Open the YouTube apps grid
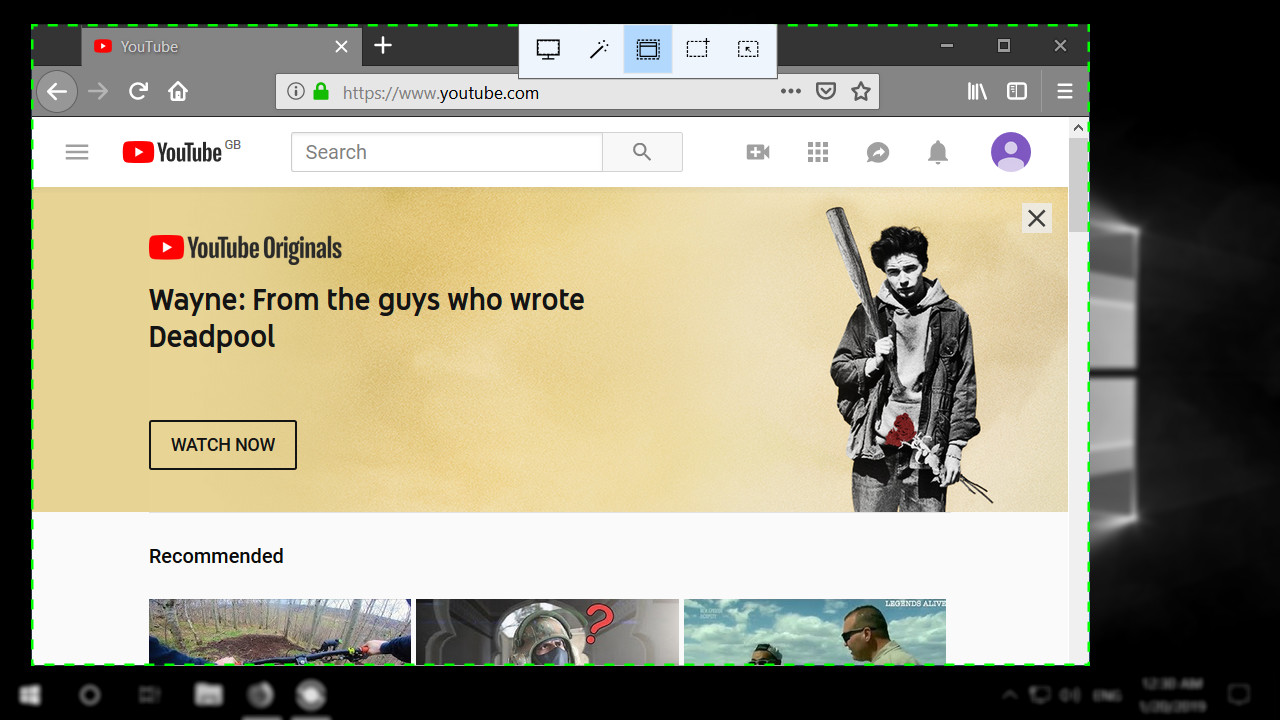 pos(818,152)
